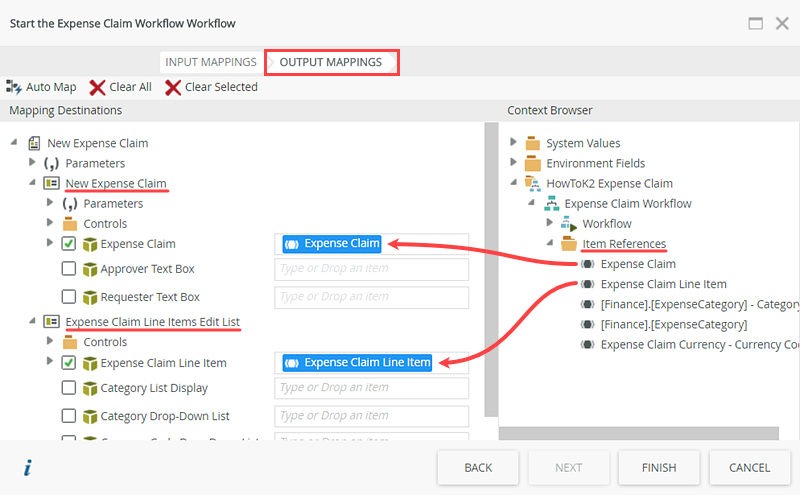Click the Requester Text Box mapping field
The width and height of the screenshot is (800, 495).
point(371,297)
